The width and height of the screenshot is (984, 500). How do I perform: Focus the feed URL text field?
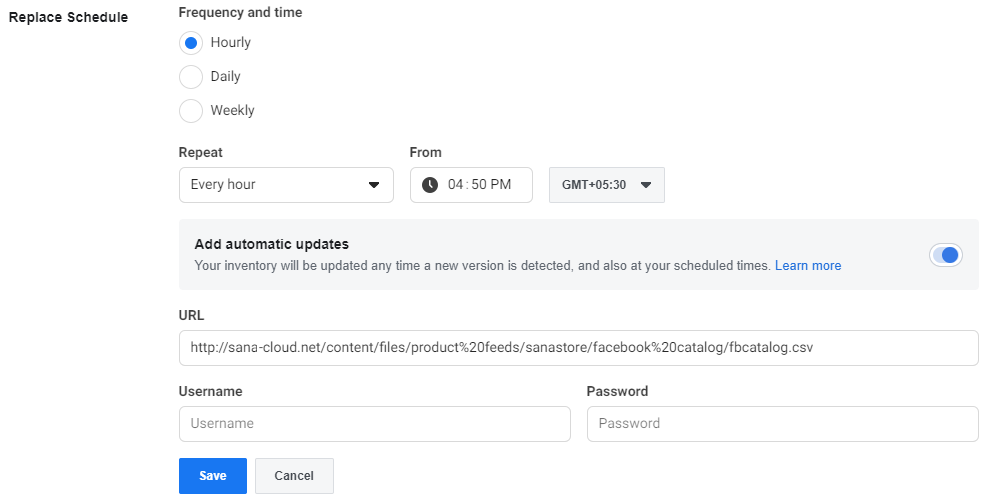pyautogui.click(x=579, y=348)
